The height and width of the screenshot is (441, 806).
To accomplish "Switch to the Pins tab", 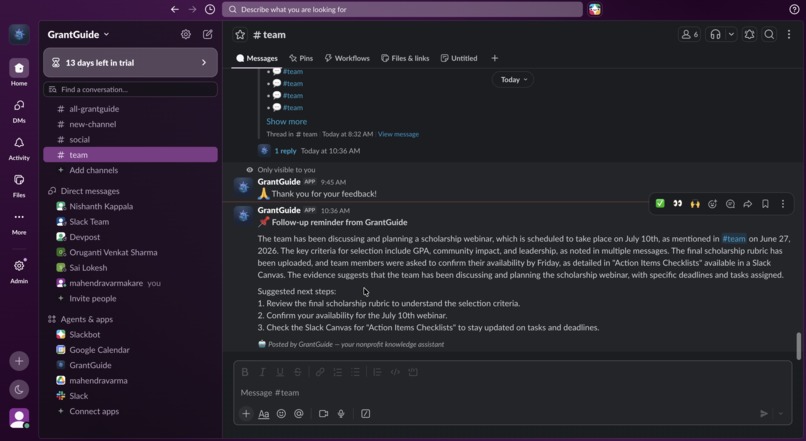I will pos(301,58).
